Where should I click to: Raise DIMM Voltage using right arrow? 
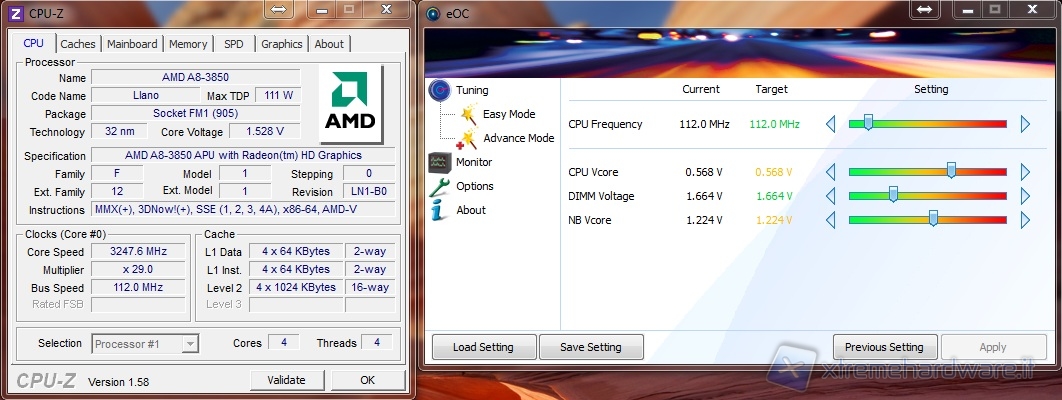tap(1025, 196)
